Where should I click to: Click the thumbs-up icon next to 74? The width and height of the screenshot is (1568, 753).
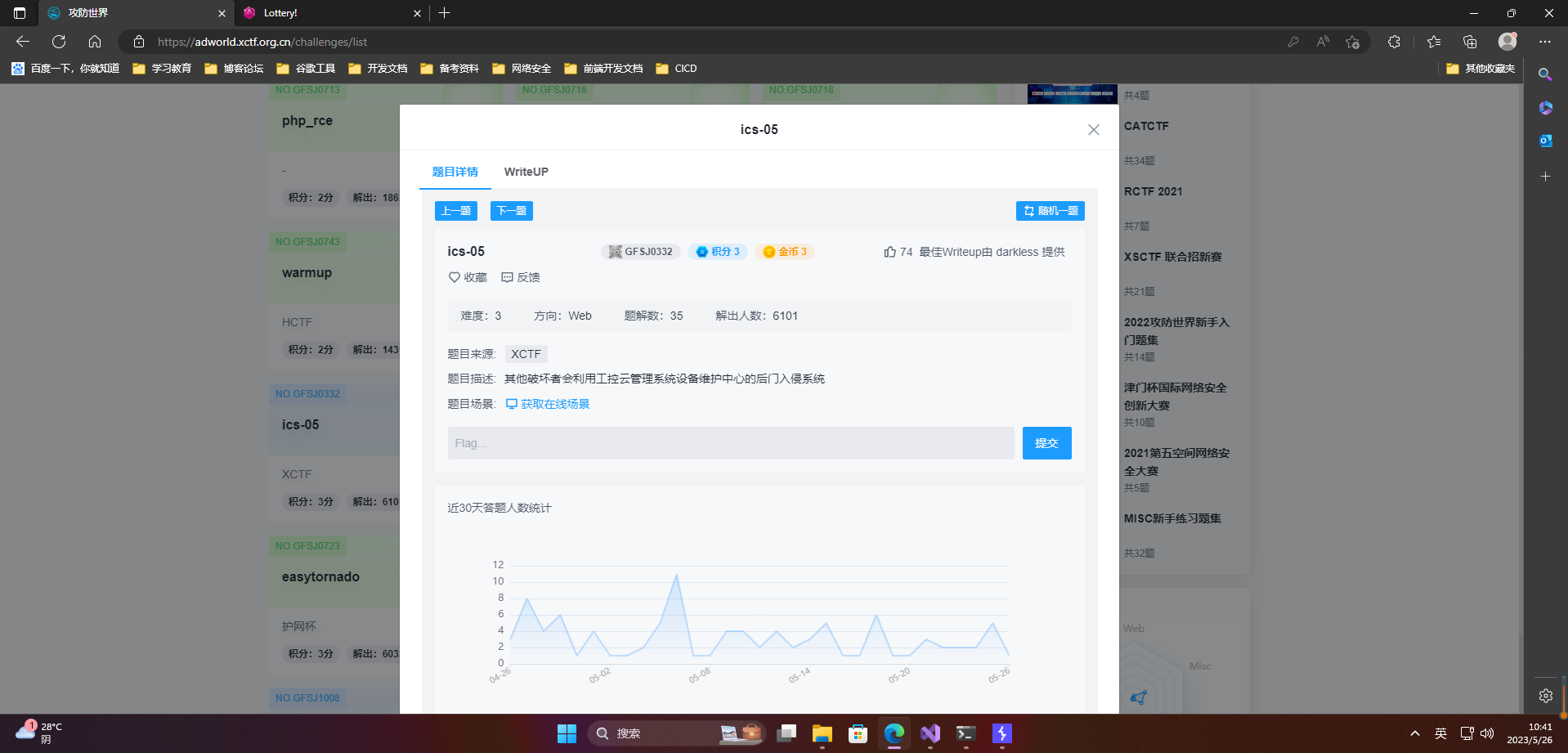tap(889, 251)
